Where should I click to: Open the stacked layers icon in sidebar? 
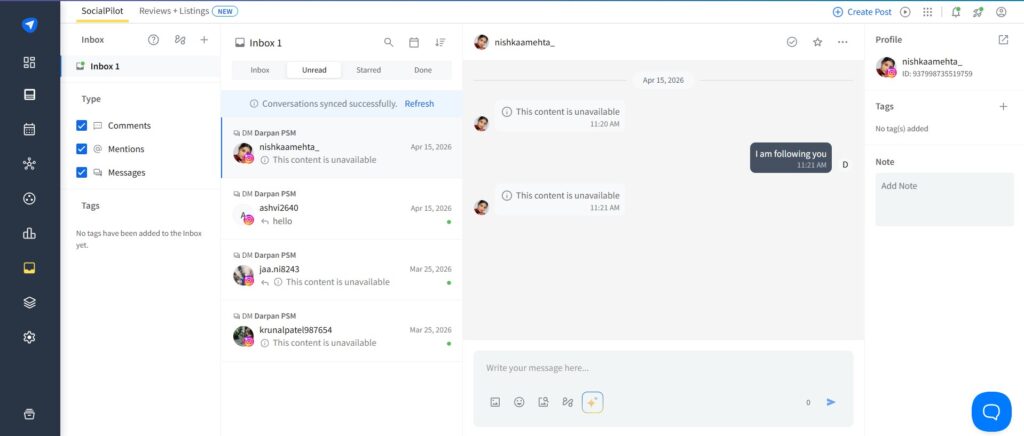point(29,303)
